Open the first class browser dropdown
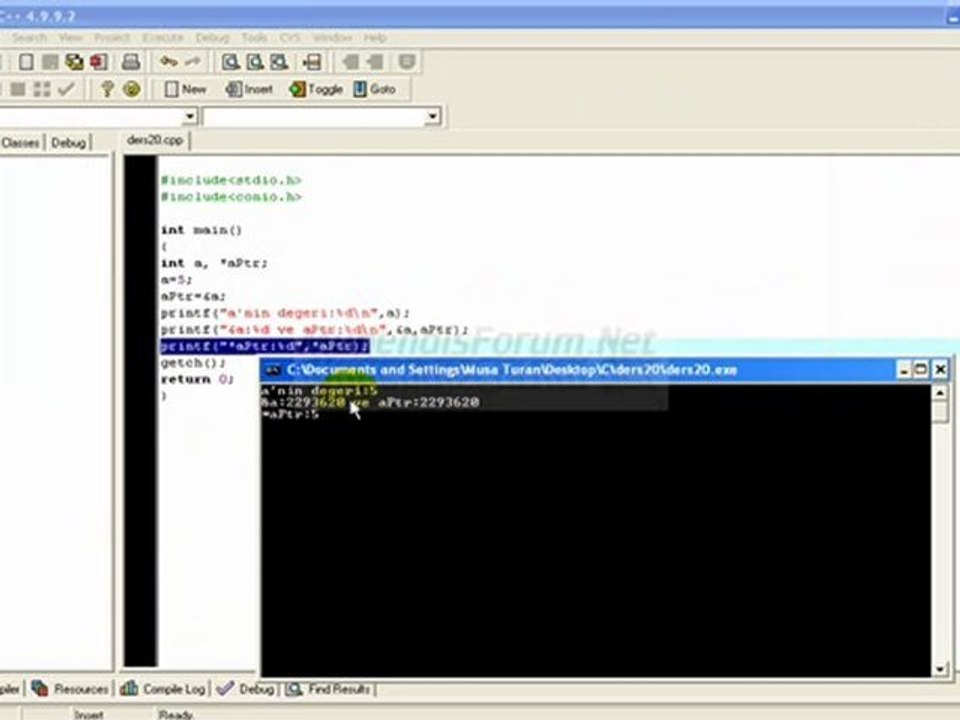Screen dimensions: 960x720 tap(190, 116)
